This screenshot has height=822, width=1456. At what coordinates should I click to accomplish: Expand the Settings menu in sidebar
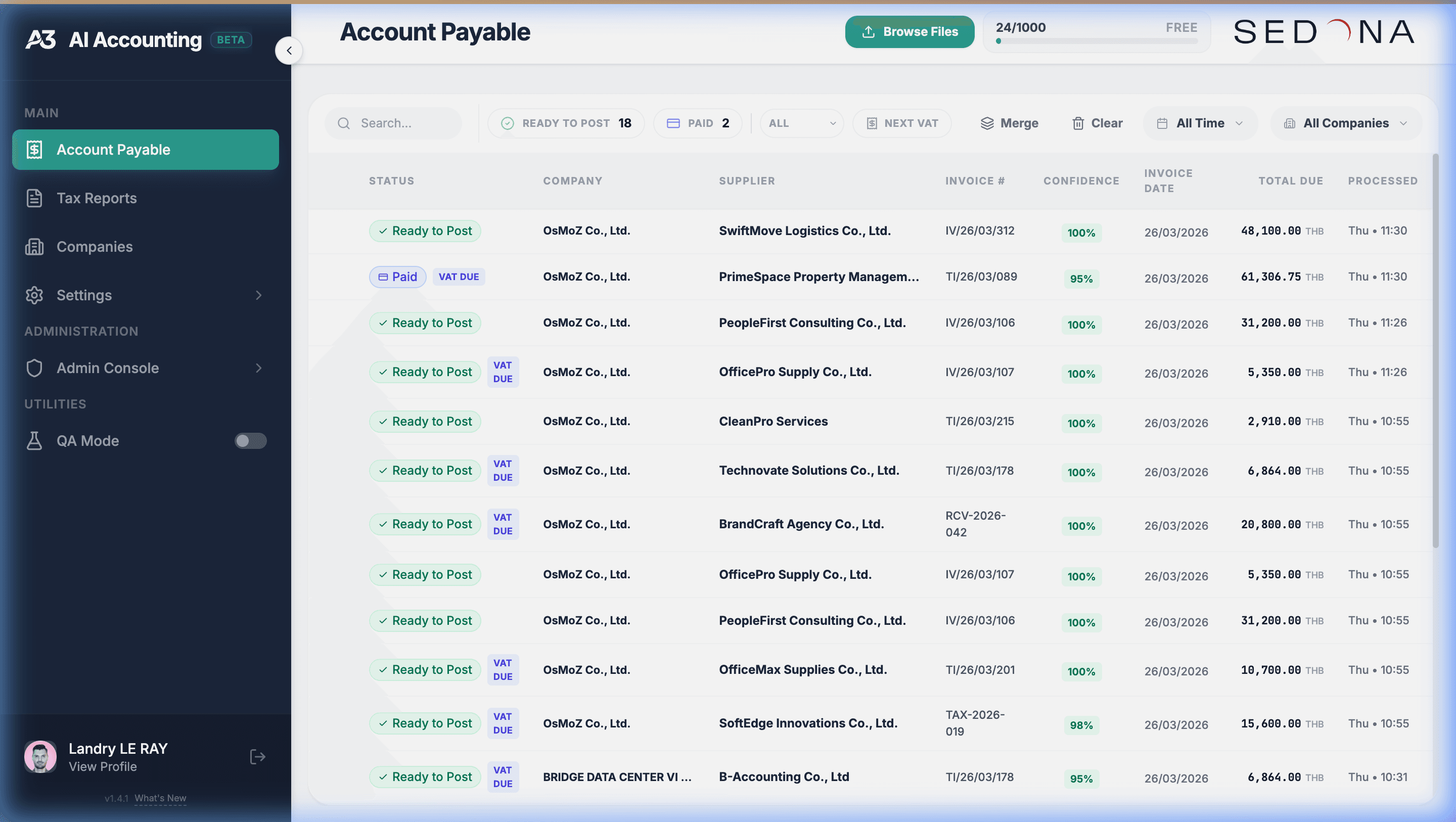click(x=83, y=295)
